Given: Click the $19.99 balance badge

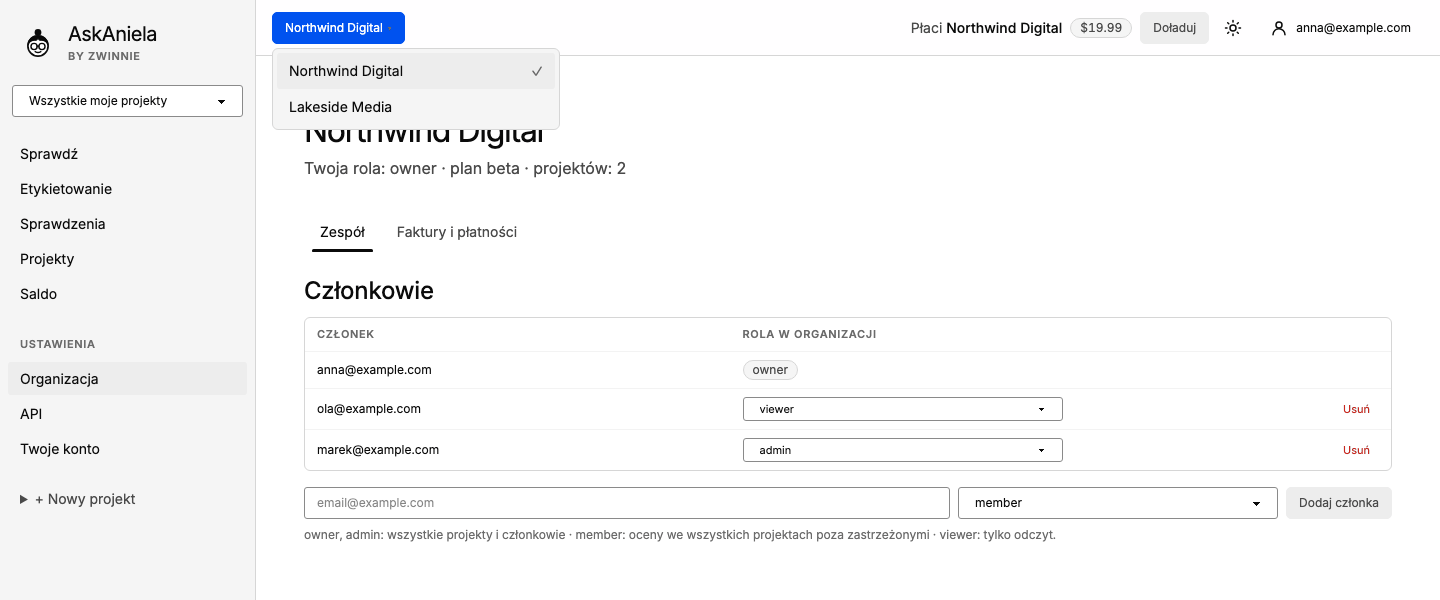Looking at the screenshot, I should pyautogui.click(x=1101, y=28).
